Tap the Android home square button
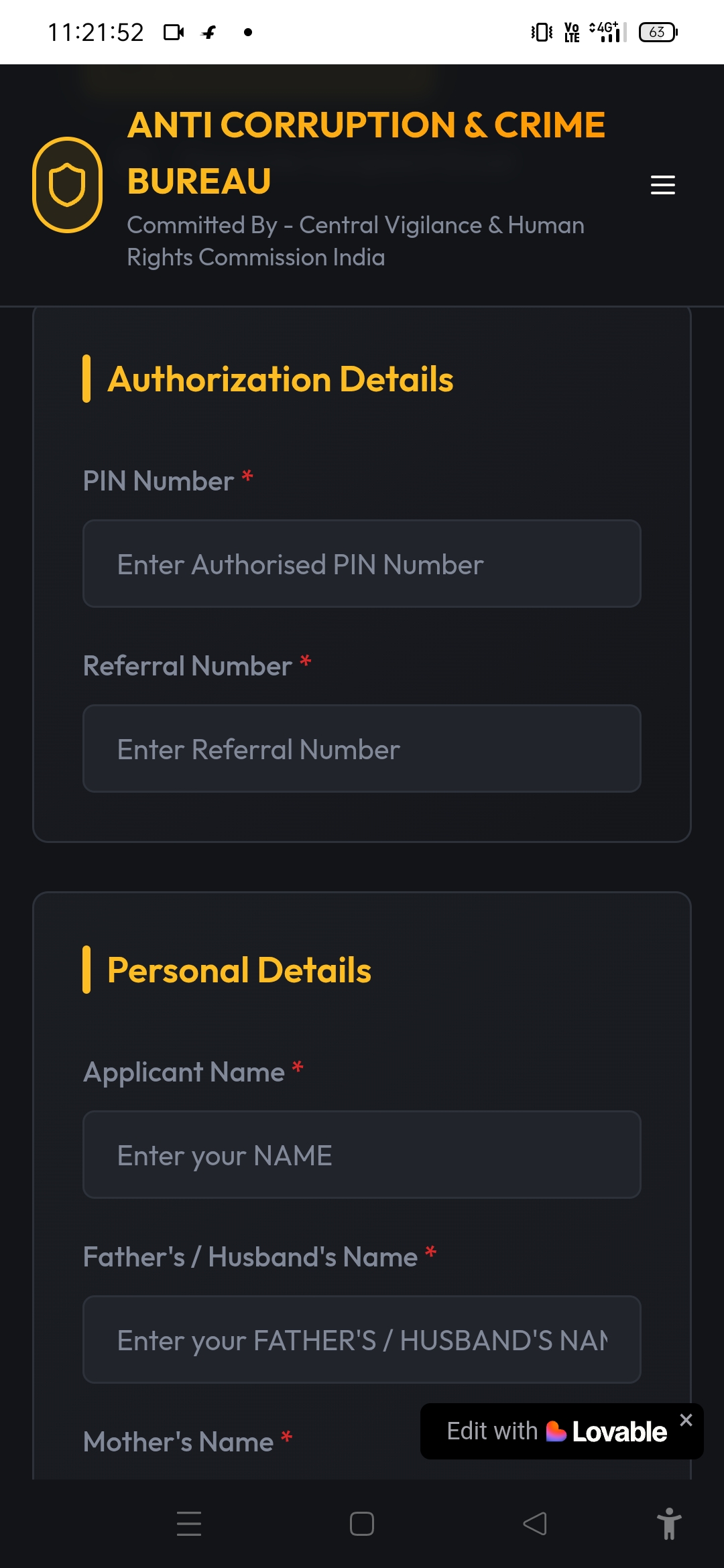Viewport: 724px width, 1568px height. (362, 1524)
